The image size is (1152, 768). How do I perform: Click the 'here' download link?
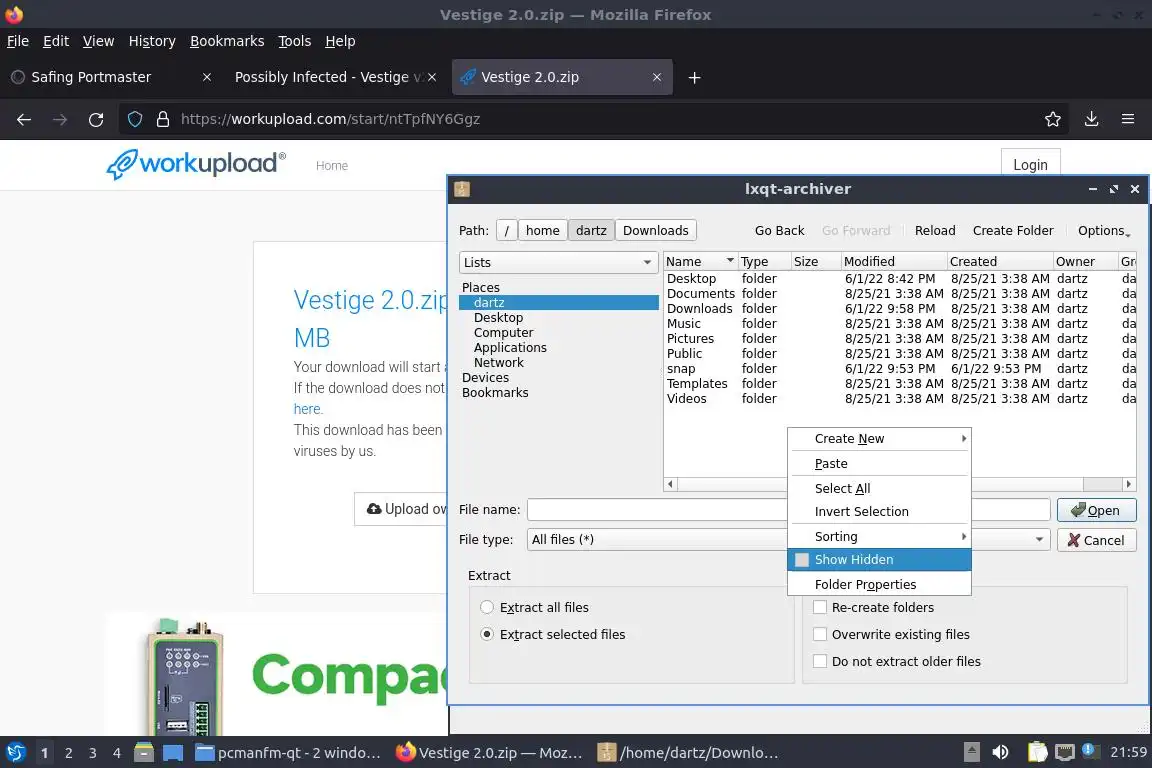(x=307, y=409)
